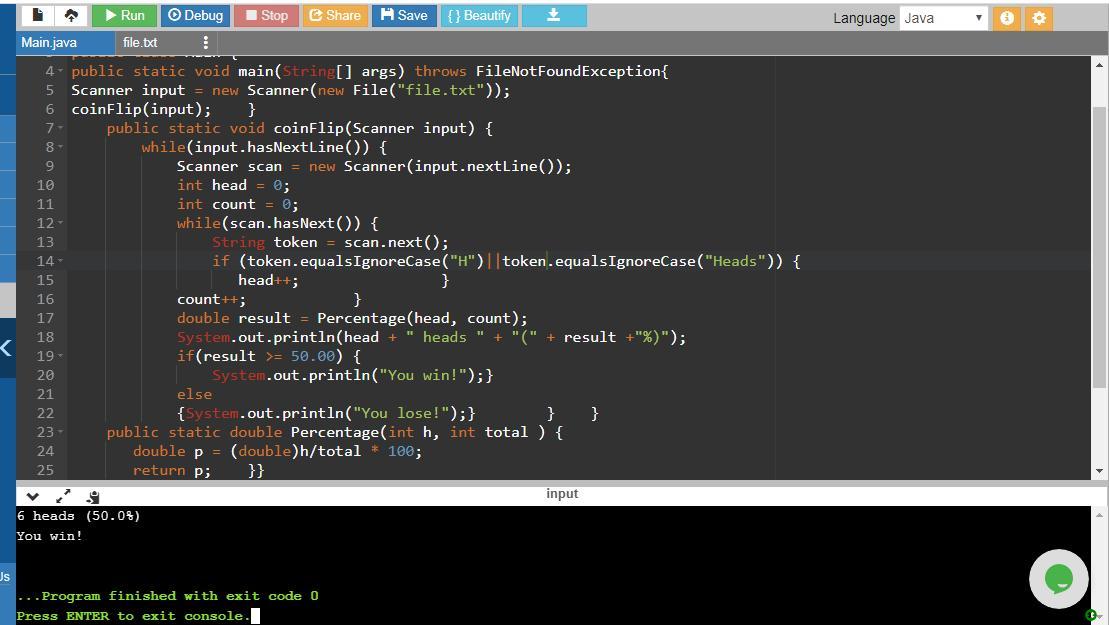Screen dimensions: 1109x625
Task: Place cursor on 'coinFlip(input);' at line 6
Action: 141,110
